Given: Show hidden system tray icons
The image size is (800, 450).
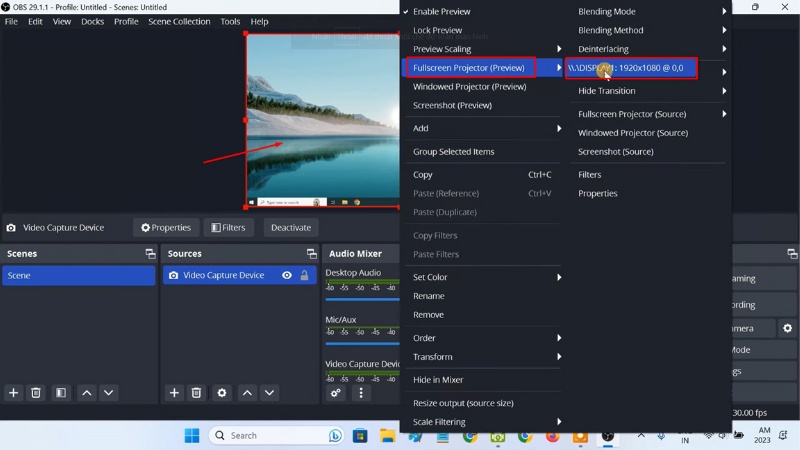Looking at the screenshot, I should click(641, 436).
